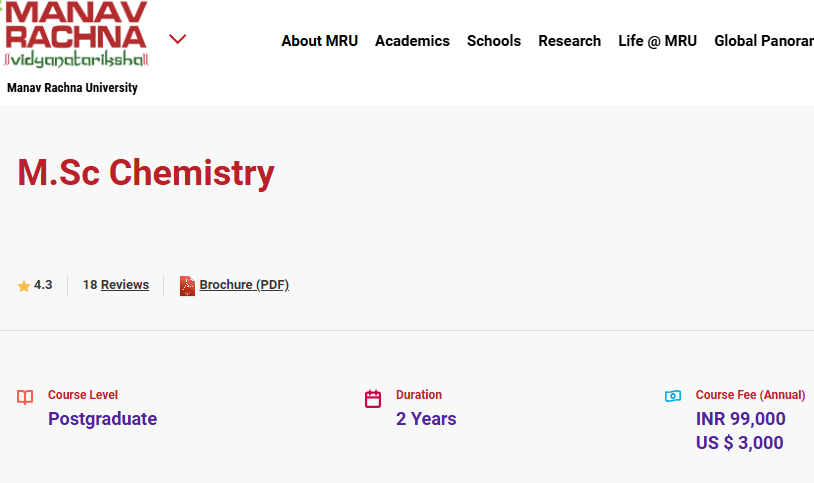Screen dimensions: 814x483
Task: Open the Global Panorama menu
Action: (x=763, y=41)
